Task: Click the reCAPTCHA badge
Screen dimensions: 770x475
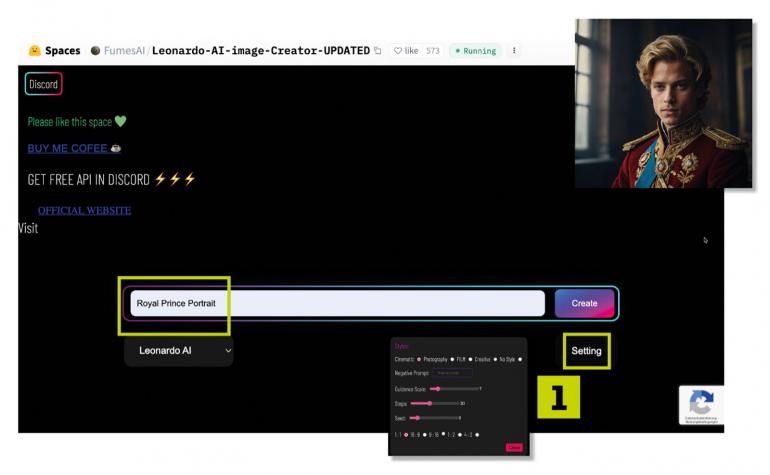Action: point(701,405)
